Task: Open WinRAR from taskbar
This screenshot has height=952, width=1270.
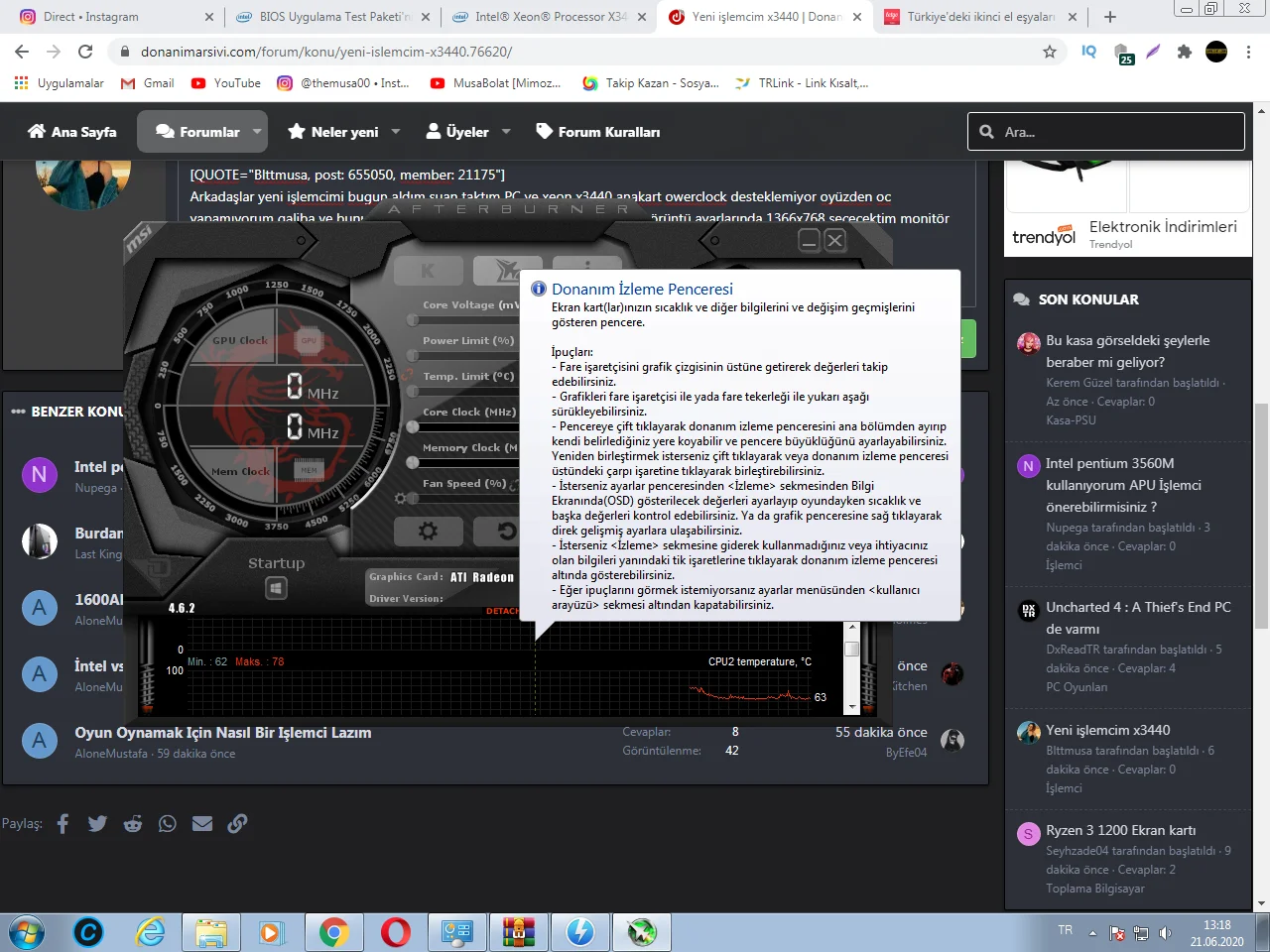Action: coord(518,932)
